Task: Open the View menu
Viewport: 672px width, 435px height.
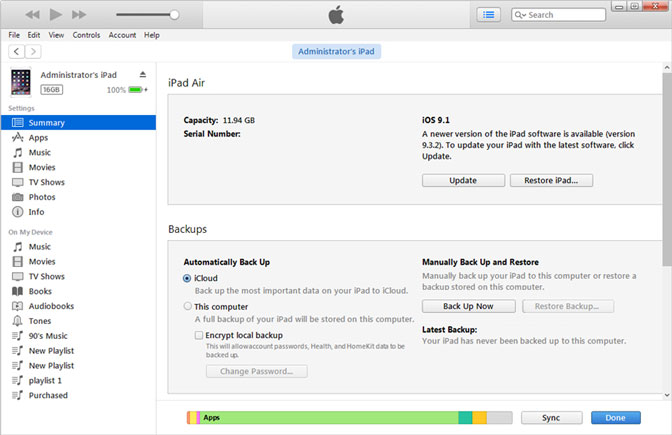Action: pos(56,35)
